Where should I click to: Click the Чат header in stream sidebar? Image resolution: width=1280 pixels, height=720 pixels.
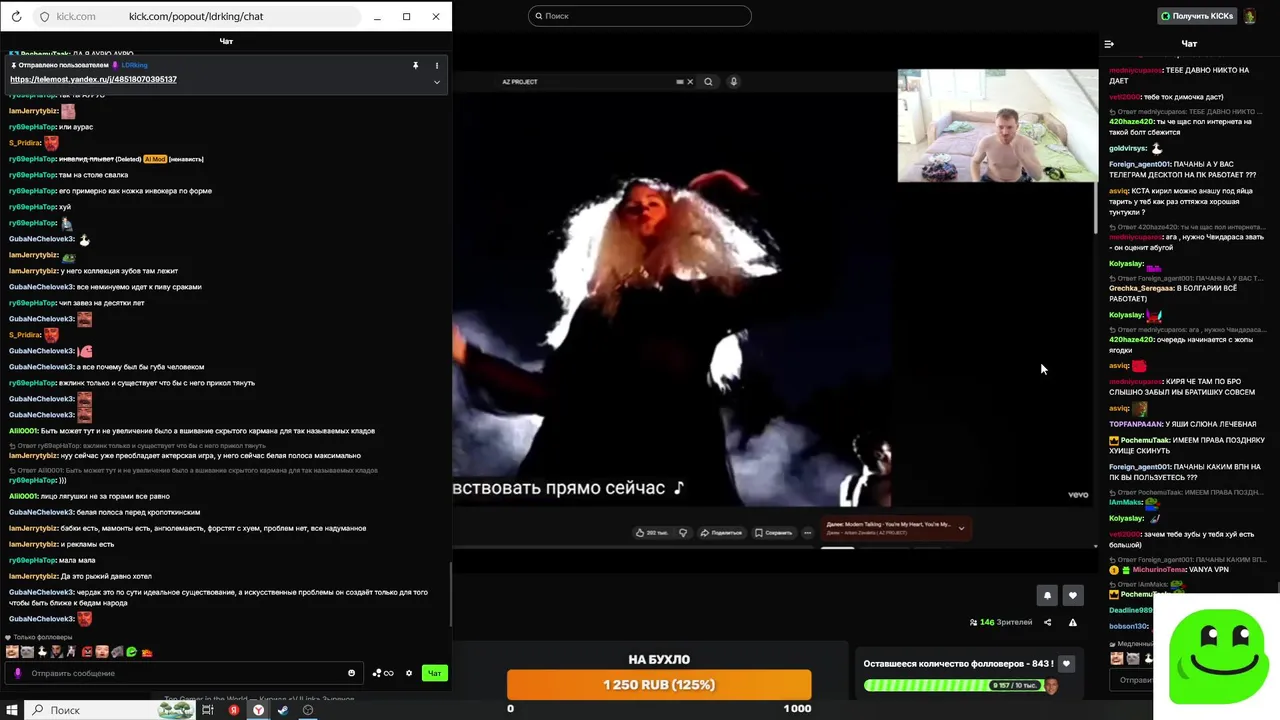[1189, 44]
